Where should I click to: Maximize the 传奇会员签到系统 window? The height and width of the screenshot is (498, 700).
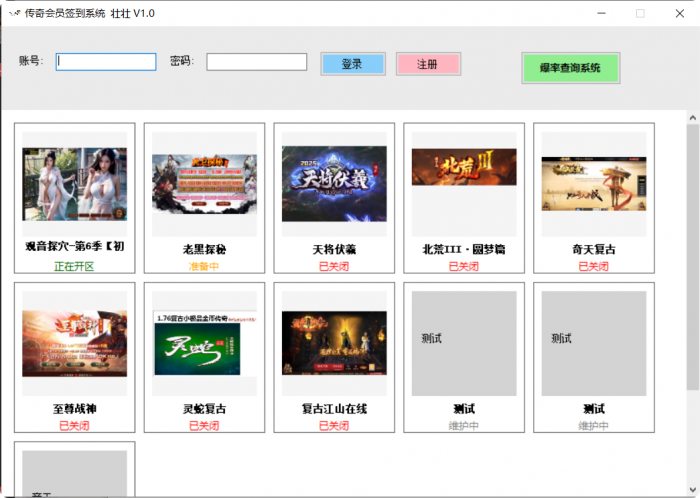pos(640,13)
